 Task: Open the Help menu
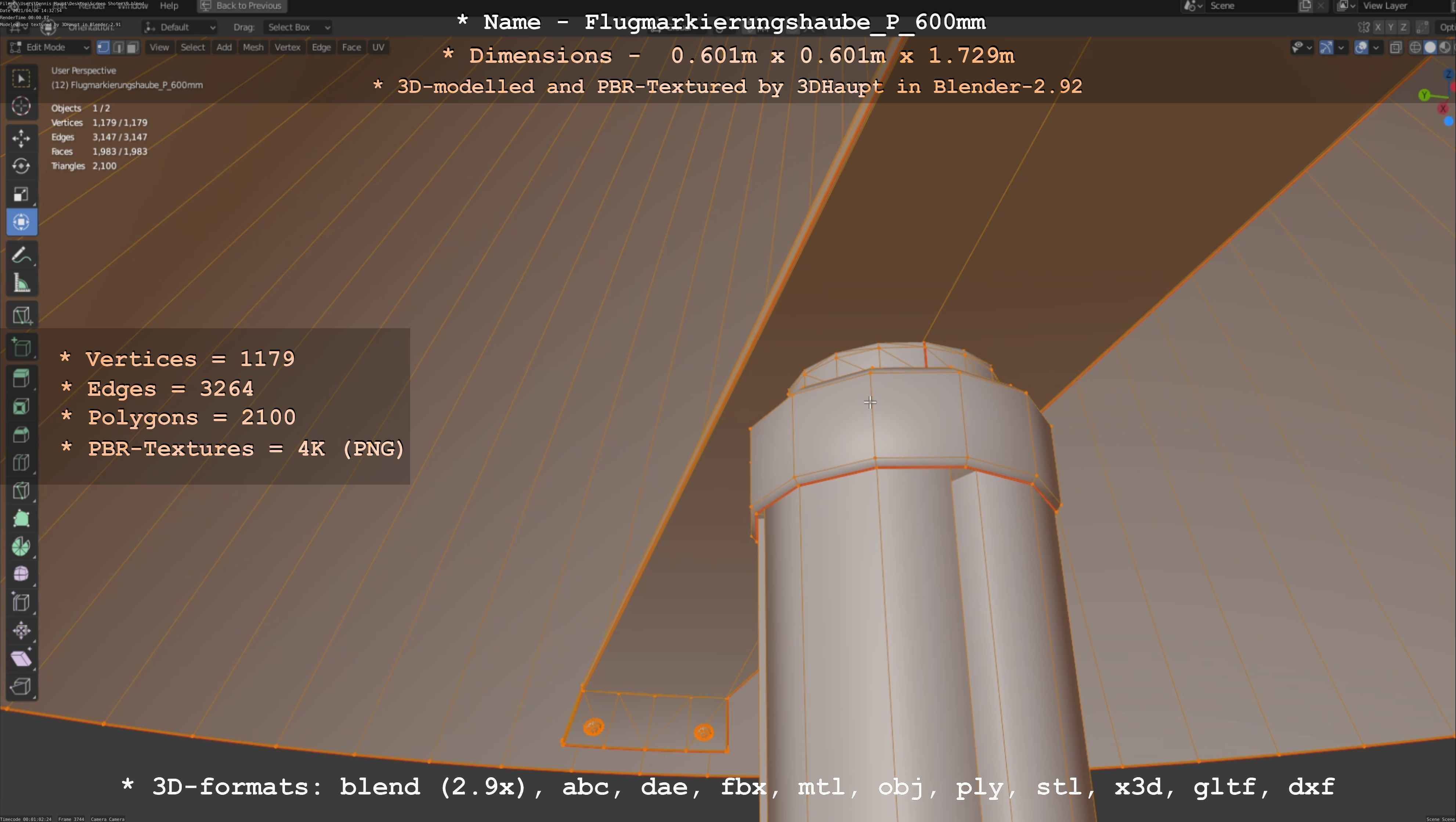pos(169,6)
